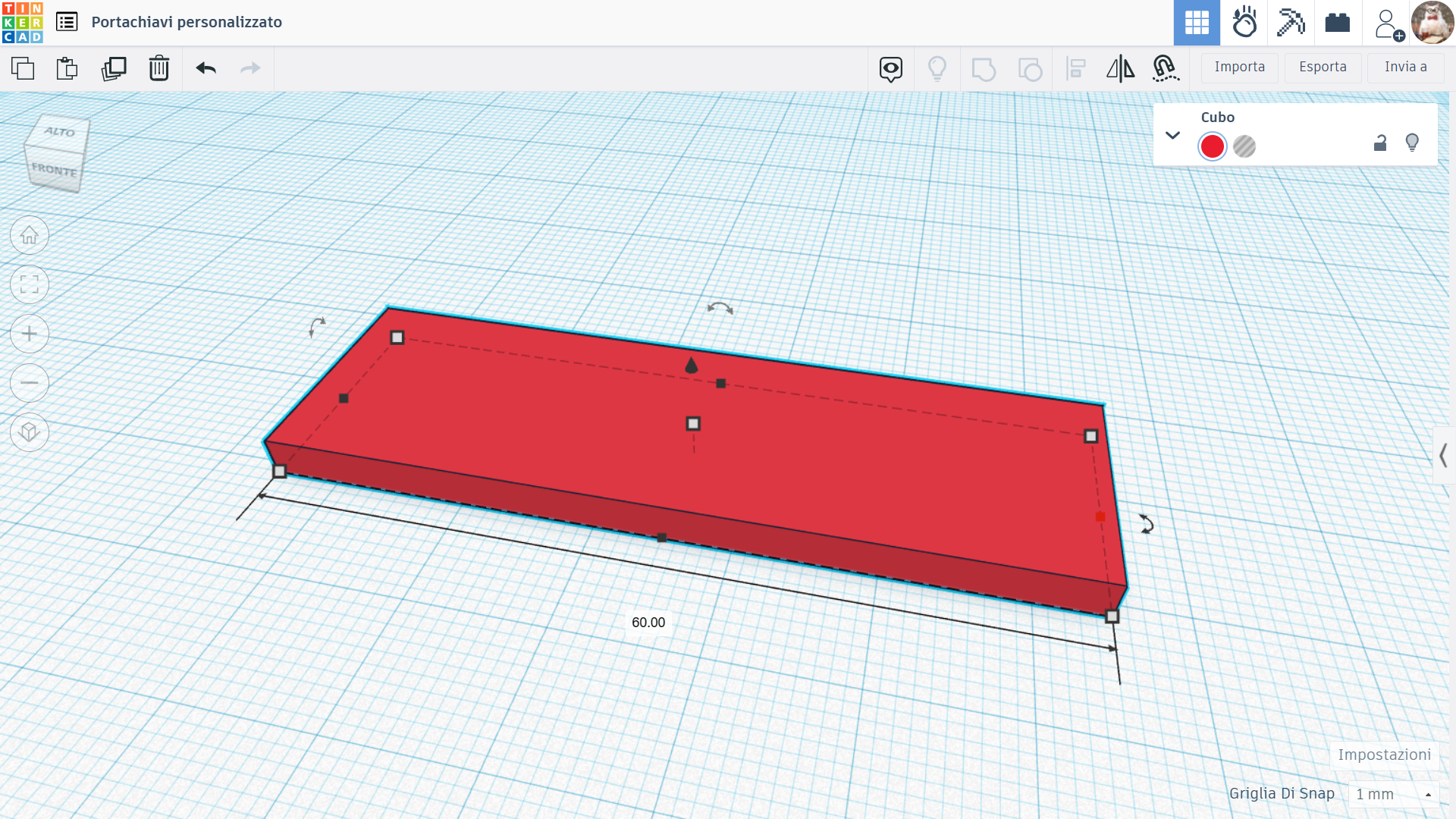Click the back edge midpoint black handle

(x=721, y=384)
